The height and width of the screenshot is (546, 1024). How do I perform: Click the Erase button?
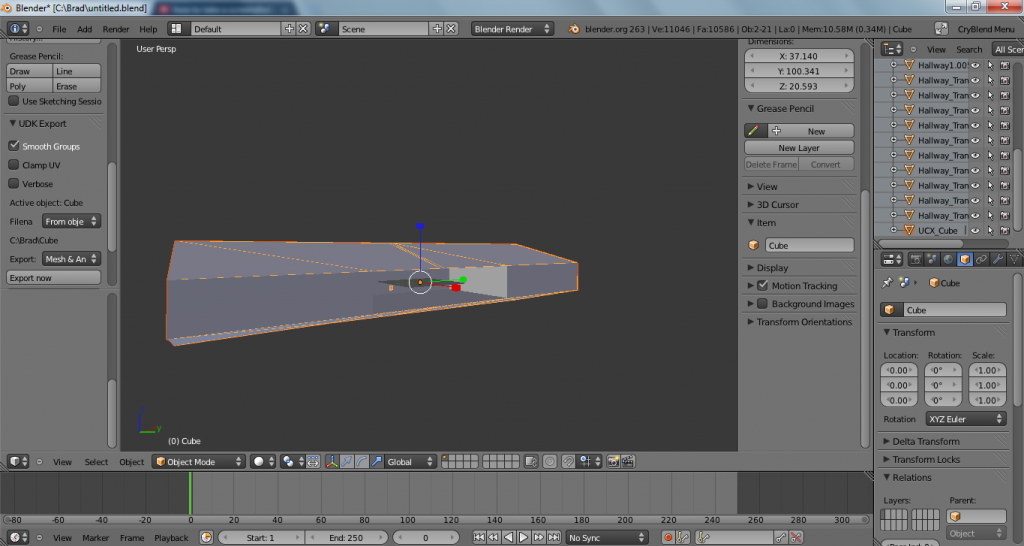77,86
